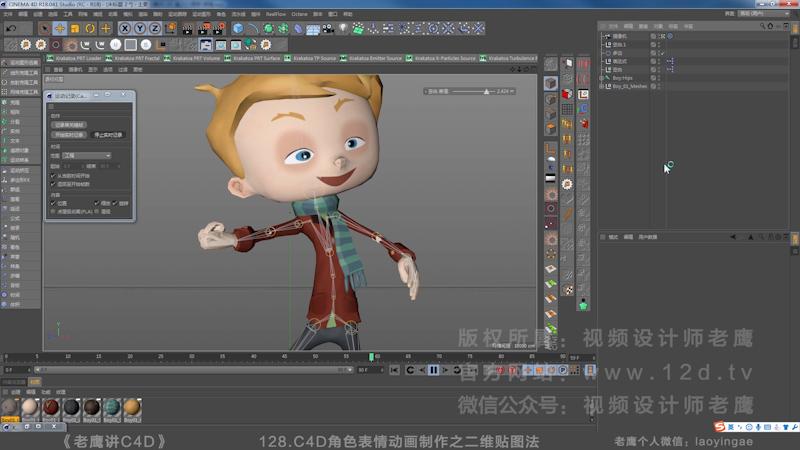Open the time mode dropdown in the dialog

coord(87,156)
